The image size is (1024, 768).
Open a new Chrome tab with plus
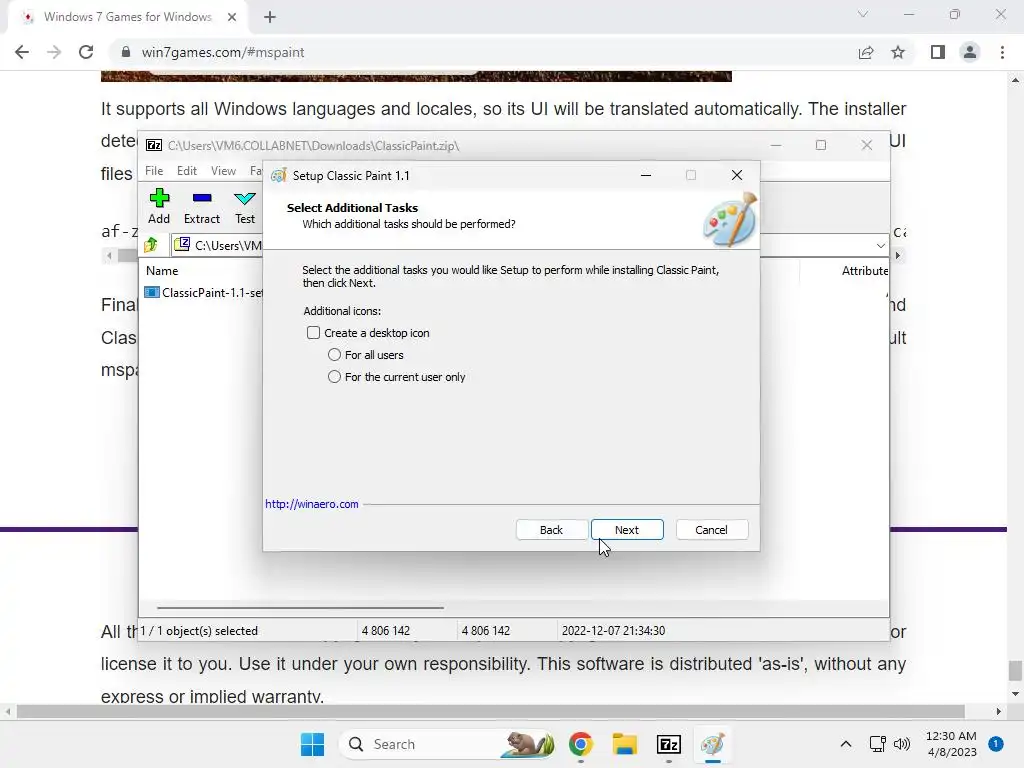(x=270, y=17)
